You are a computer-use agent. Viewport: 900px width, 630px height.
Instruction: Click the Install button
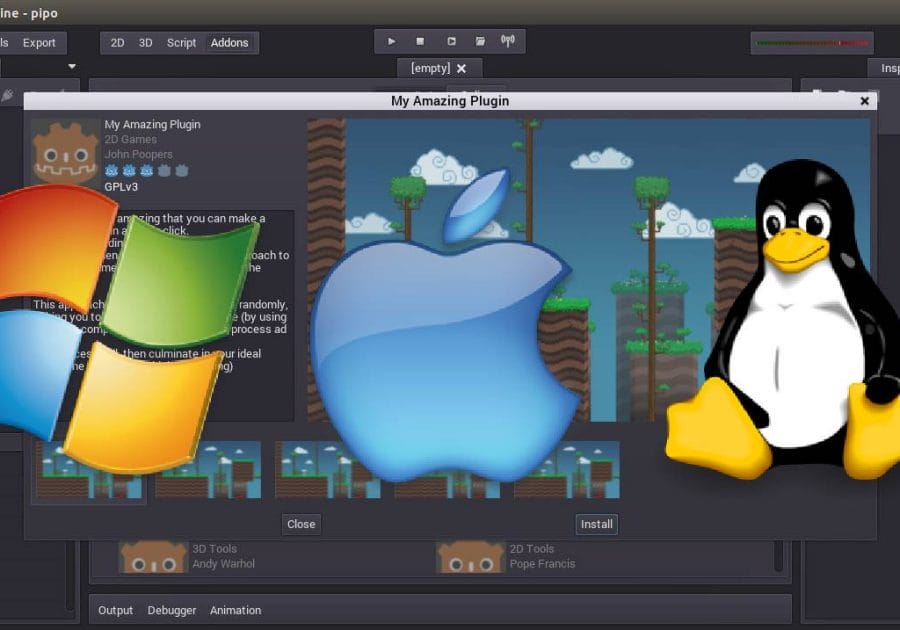click(x=596, y=524)
